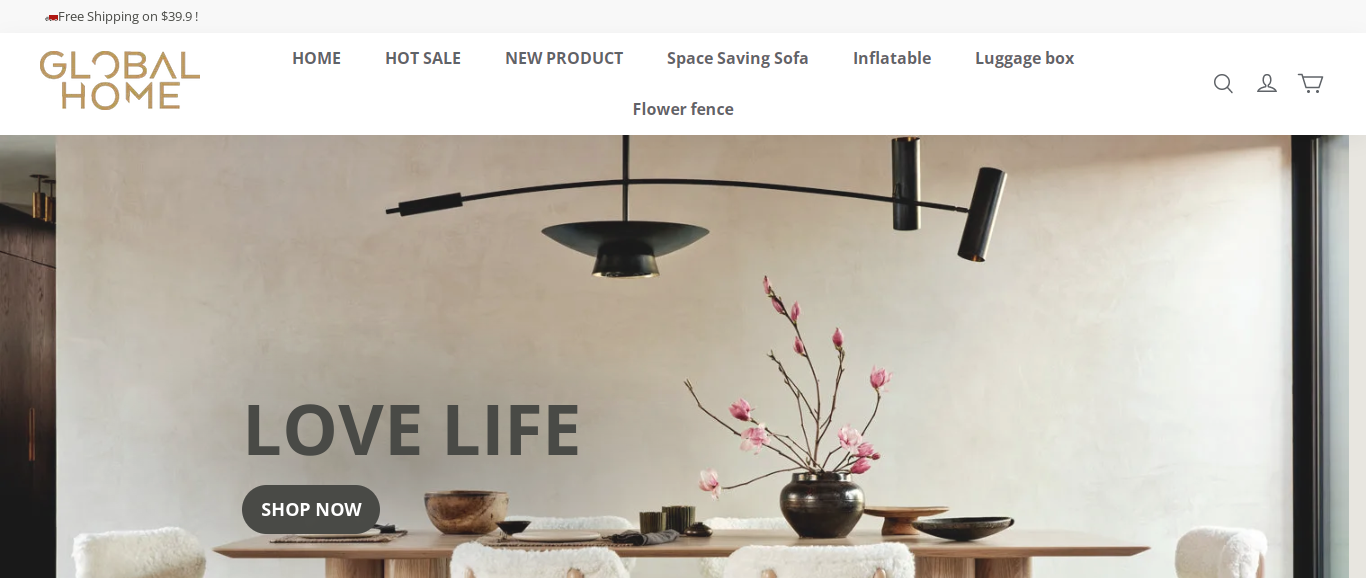The height and width of the screenshot is (578, 1366).
Task: Open the account login person icon
Action: click(x=1267, y=84)
